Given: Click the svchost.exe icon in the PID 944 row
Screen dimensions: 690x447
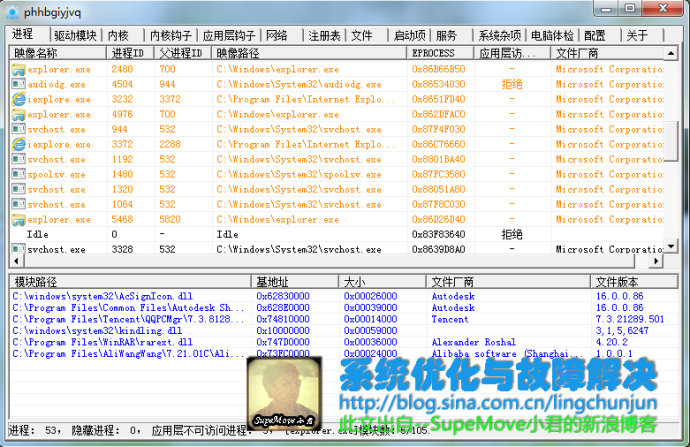Looking at the screenshot, I should pyautogui.click(x=18, y=129).
